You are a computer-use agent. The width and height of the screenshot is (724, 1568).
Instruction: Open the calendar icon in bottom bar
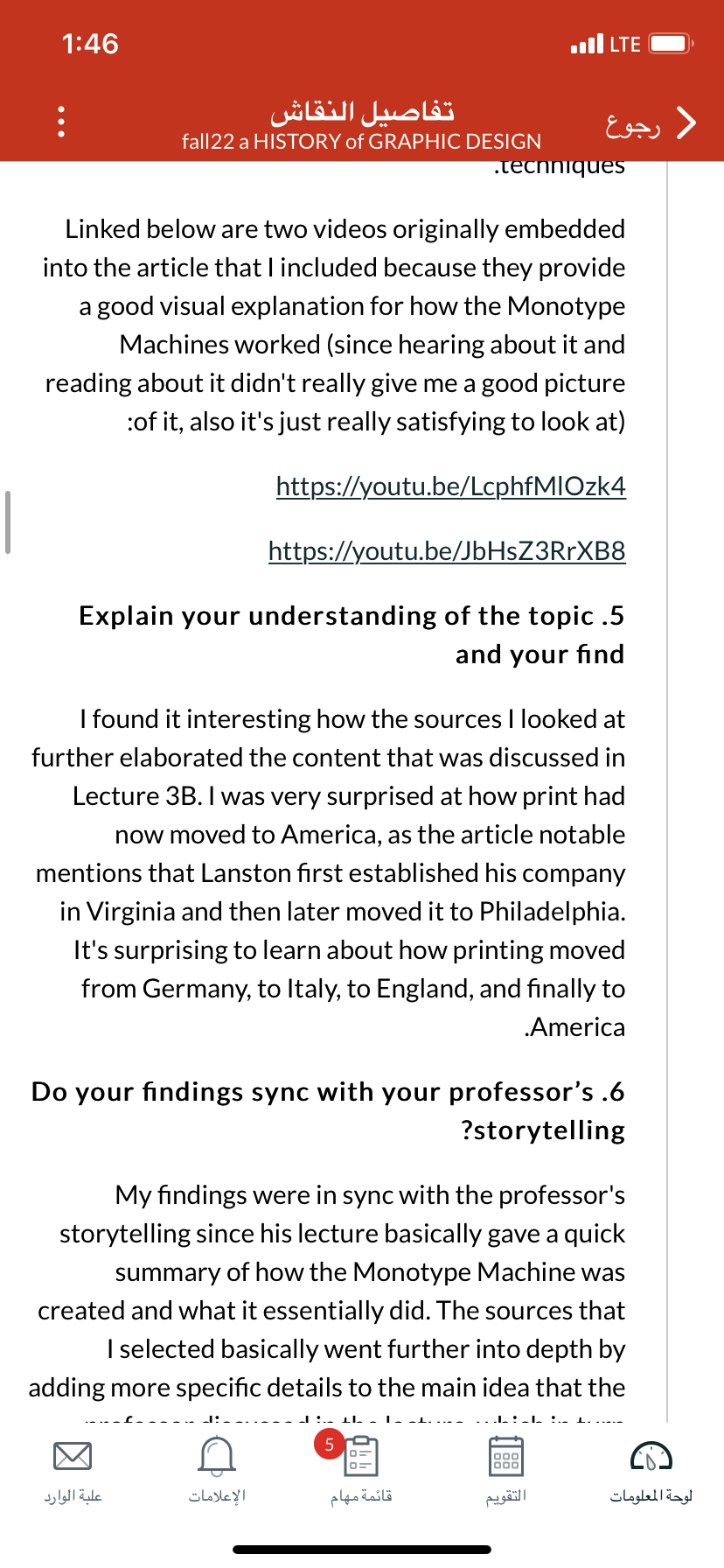pyautogui.click(x=506, y=1457)
